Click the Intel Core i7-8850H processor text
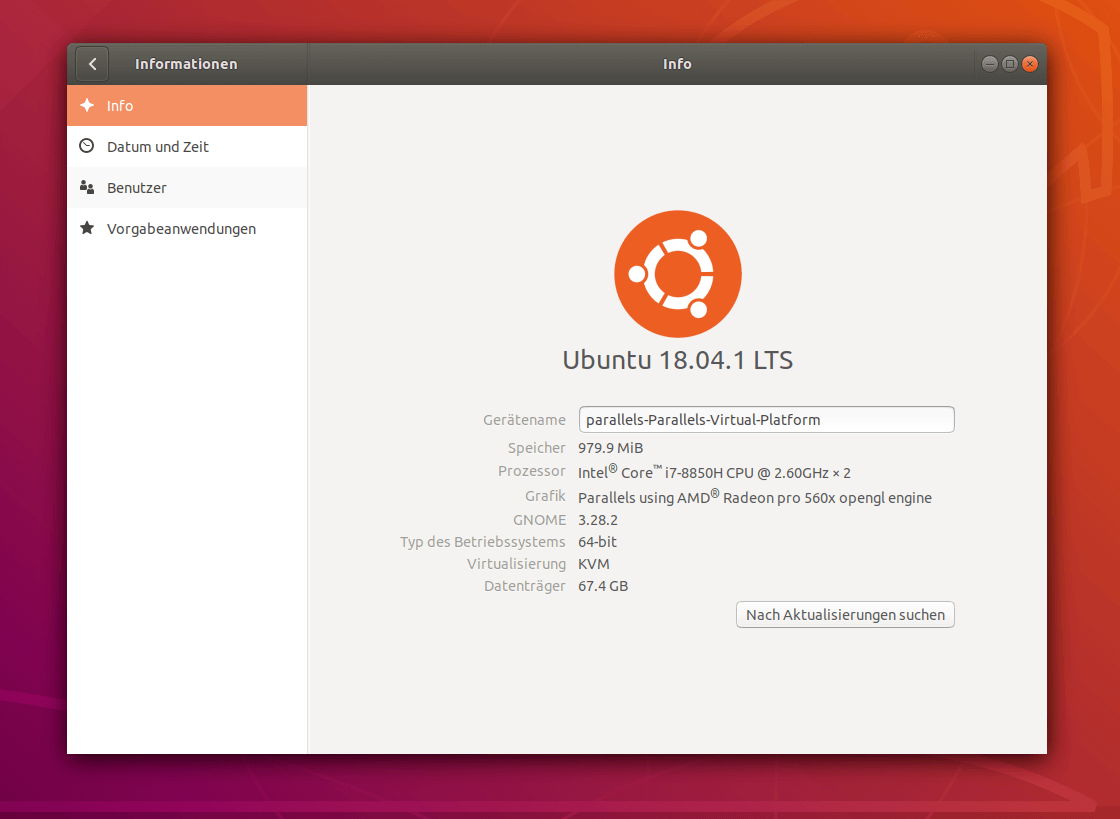This screenshot has width=1120, height=819. (x=714, y=472)
